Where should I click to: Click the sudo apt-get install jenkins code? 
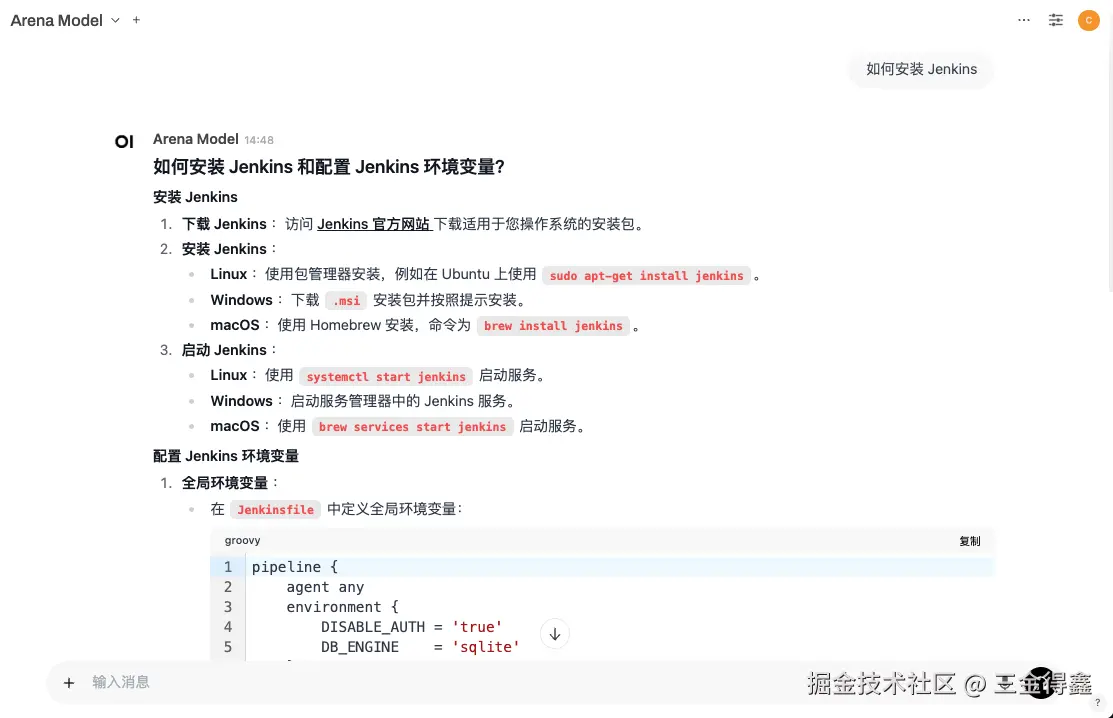tap(646, 275)
